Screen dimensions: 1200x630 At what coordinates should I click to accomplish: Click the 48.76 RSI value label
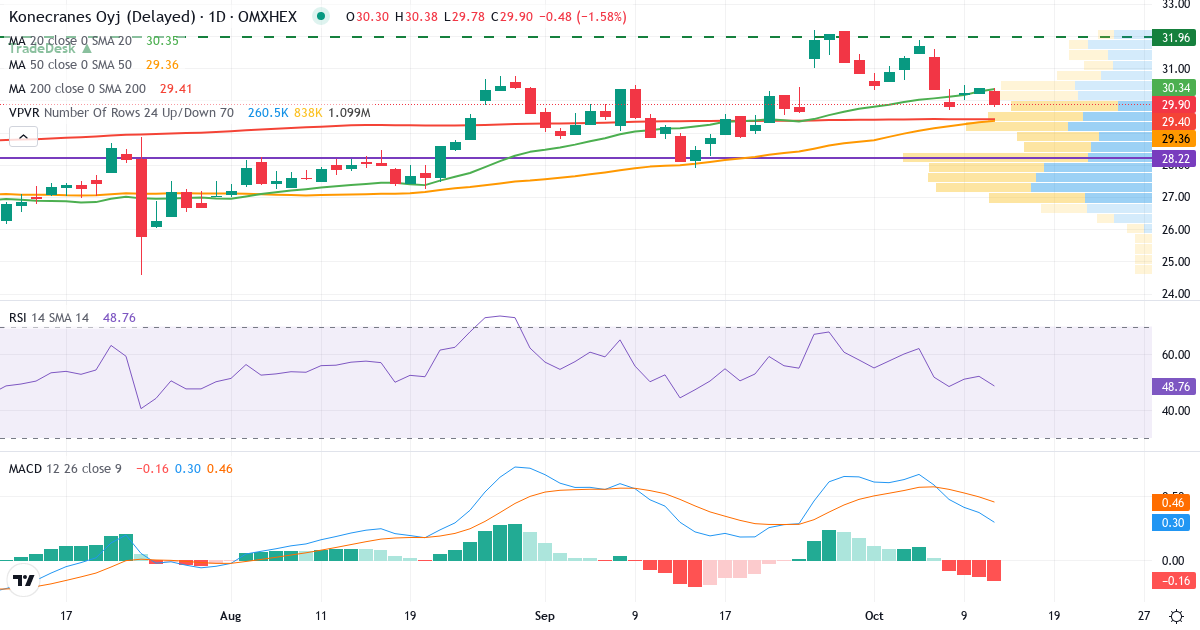point(1176,386)
